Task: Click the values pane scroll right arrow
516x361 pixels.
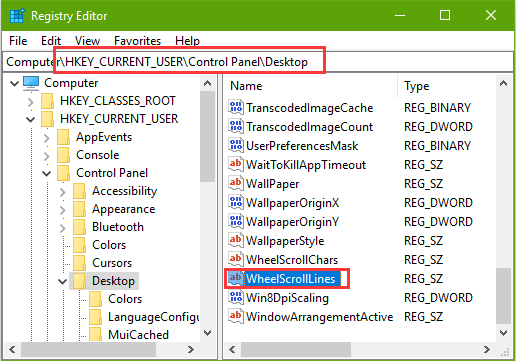Action: pyautogui.click(x=487, y=349)
